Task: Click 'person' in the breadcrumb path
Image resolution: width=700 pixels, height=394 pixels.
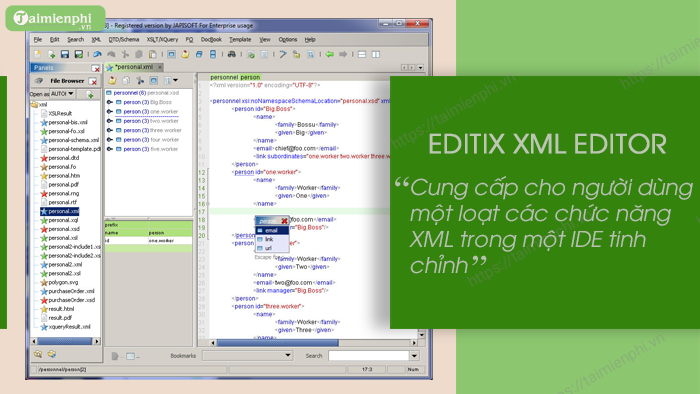Action: (250, 77)
